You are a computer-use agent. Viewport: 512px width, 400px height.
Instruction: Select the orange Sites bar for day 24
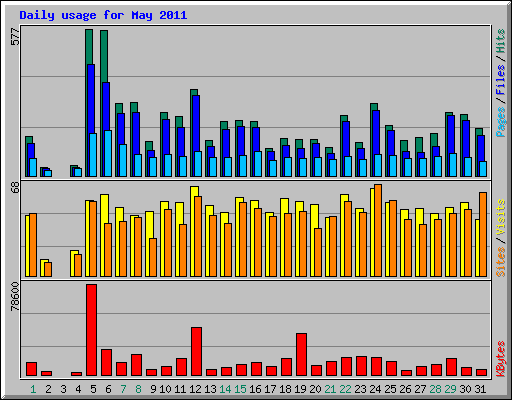click(378, 230)
